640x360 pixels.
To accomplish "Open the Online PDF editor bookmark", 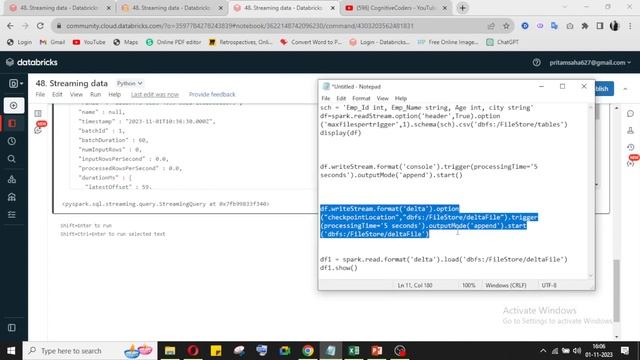I will 174,42.
